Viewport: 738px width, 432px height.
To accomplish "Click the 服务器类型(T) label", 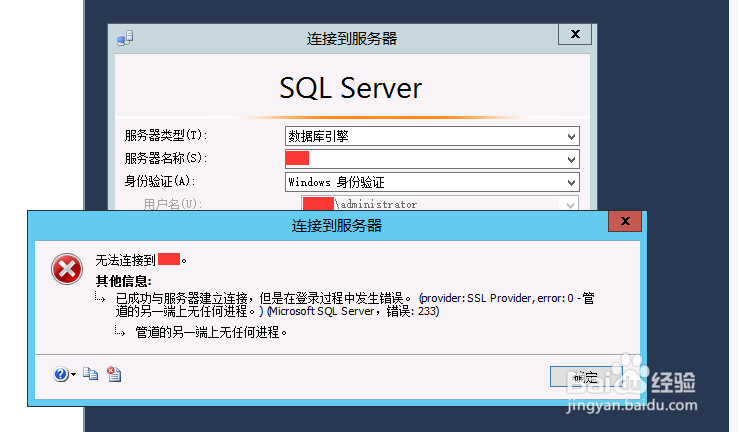I will pos(166,136).
